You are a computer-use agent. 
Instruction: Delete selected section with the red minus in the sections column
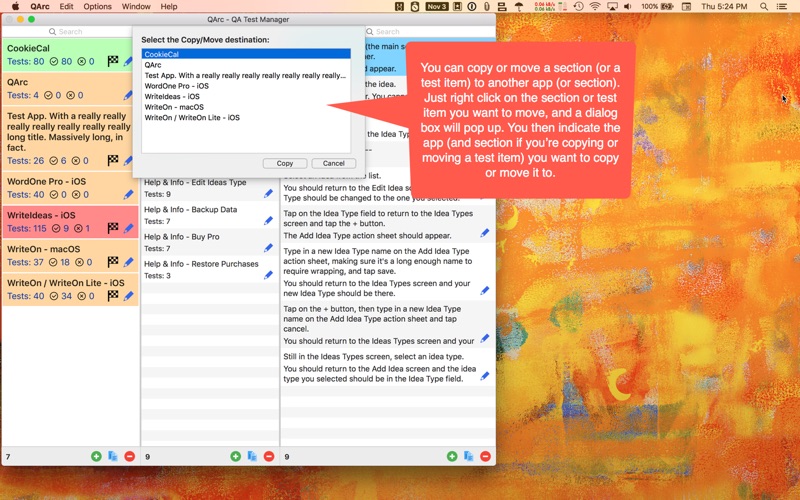[269, 456]
